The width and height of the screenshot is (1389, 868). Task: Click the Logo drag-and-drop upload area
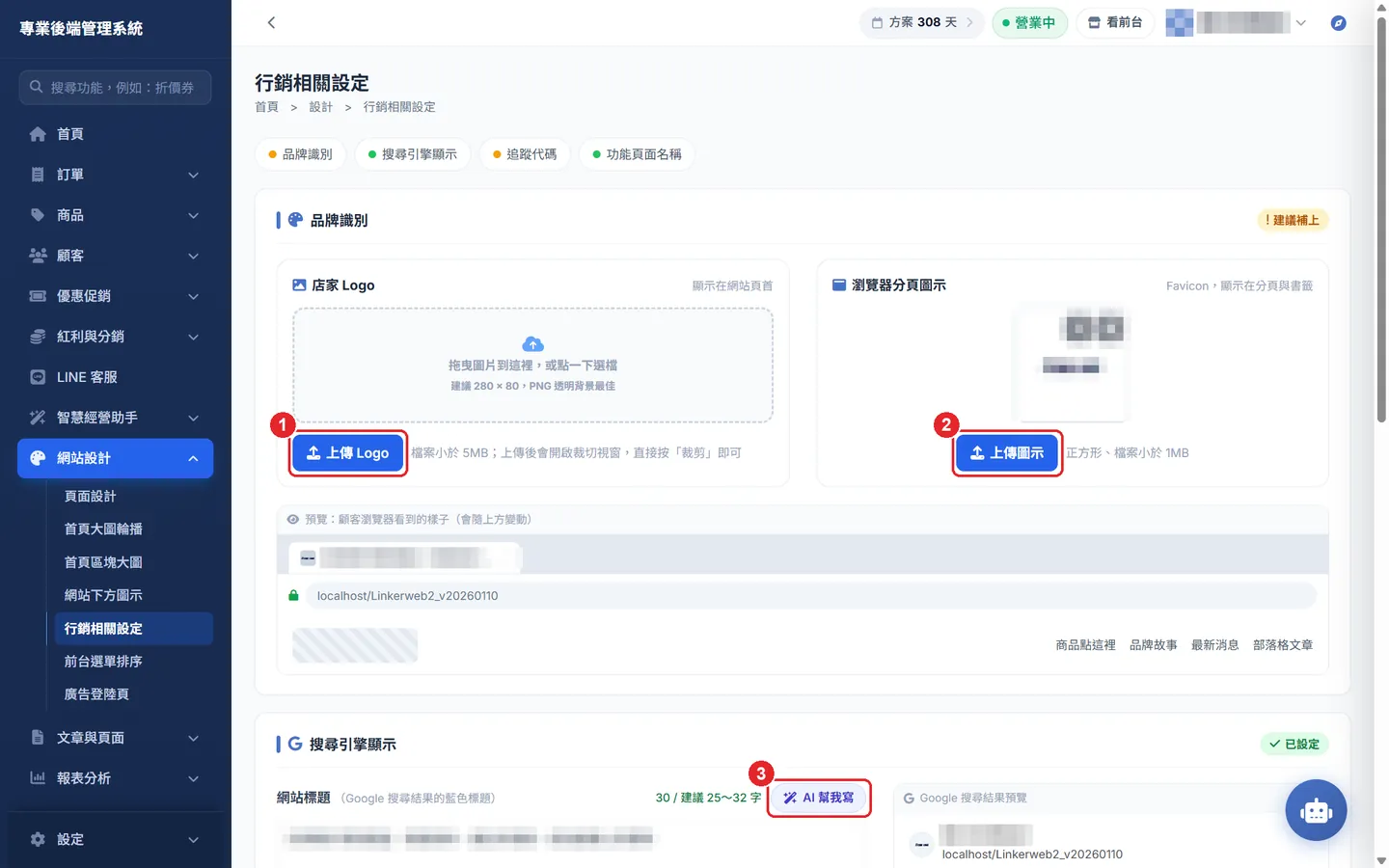(x=532, y=366)
